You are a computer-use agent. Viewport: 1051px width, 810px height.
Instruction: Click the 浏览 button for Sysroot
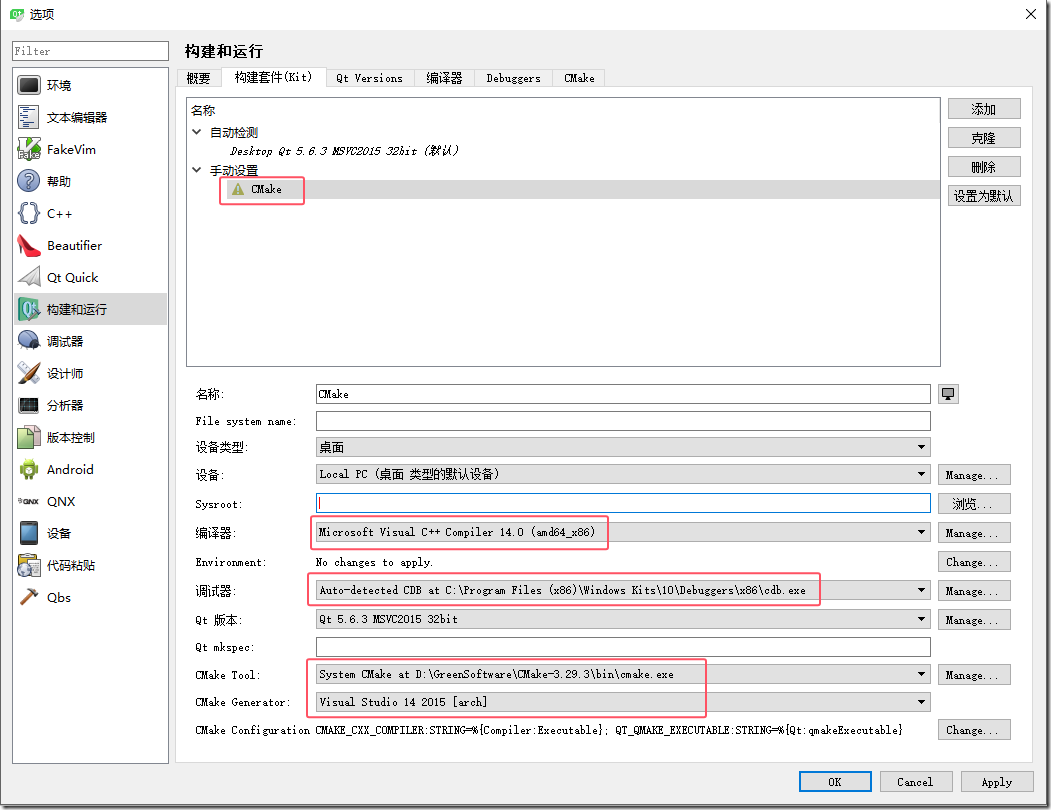click(x=974, y=504)
